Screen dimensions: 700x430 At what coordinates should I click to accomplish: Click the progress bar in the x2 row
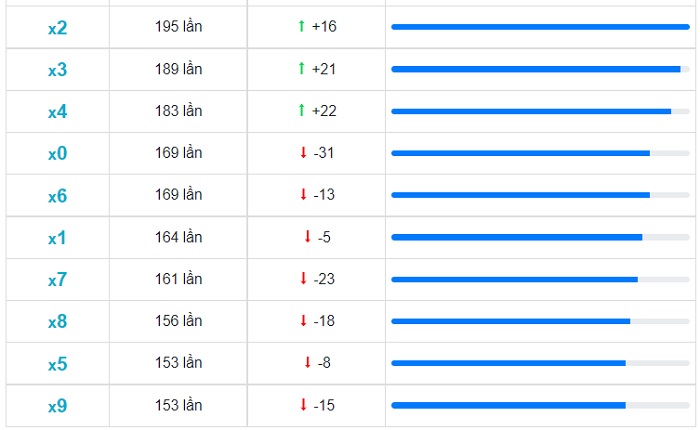point(540,27)
